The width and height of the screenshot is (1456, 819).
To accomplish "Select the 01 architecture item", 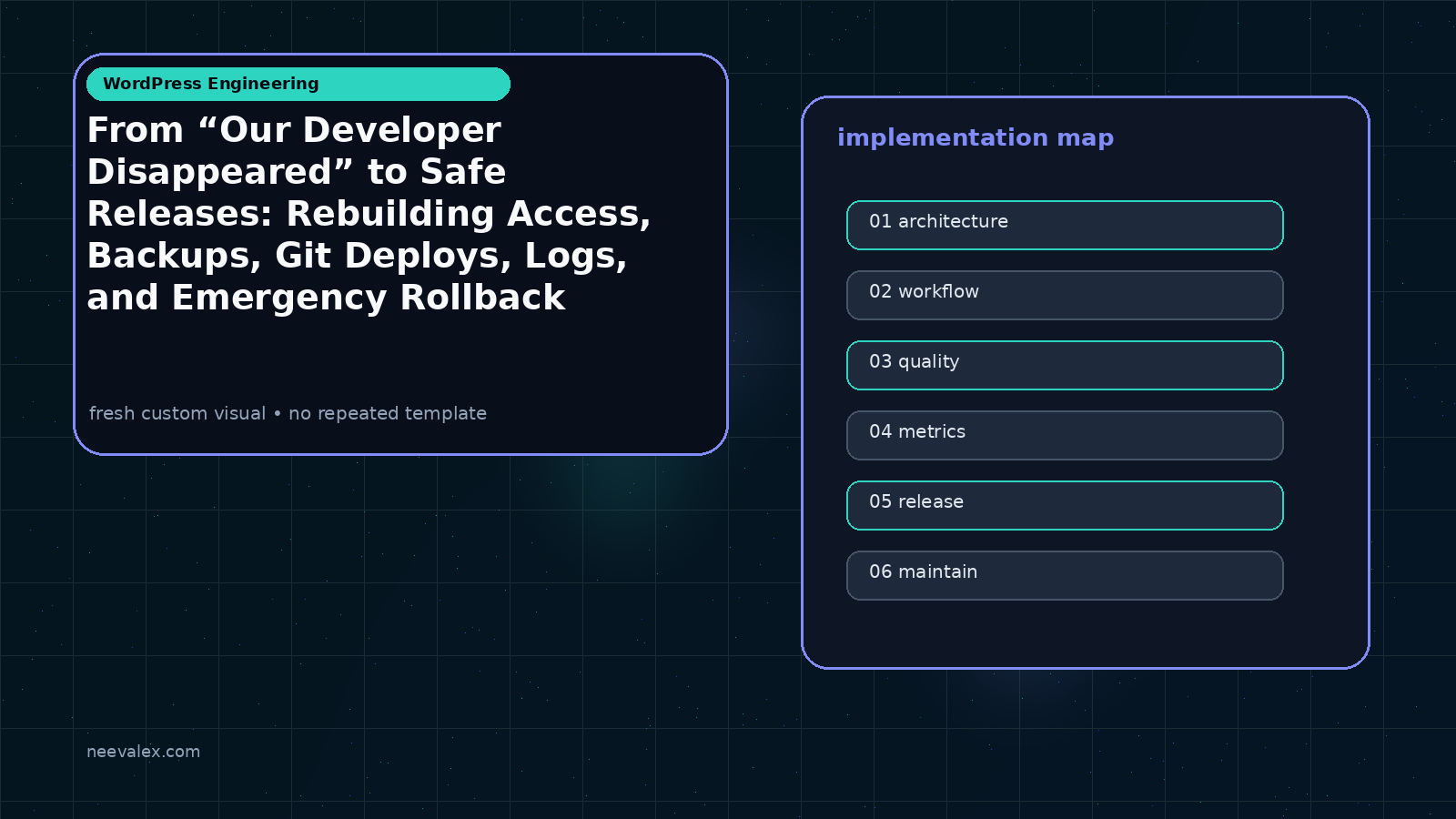I will [1065, 225].
